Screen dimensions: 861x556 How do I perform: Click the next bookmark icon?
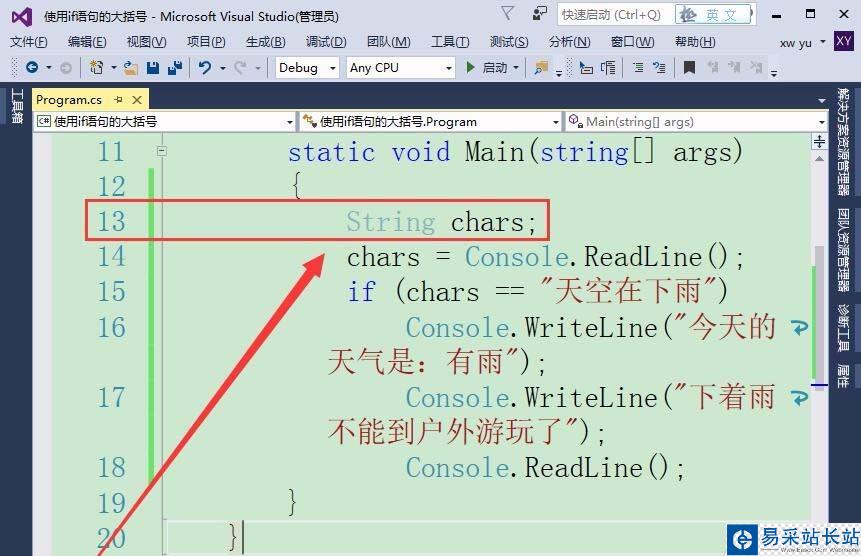pyautogui.click(x=734, y=67)
